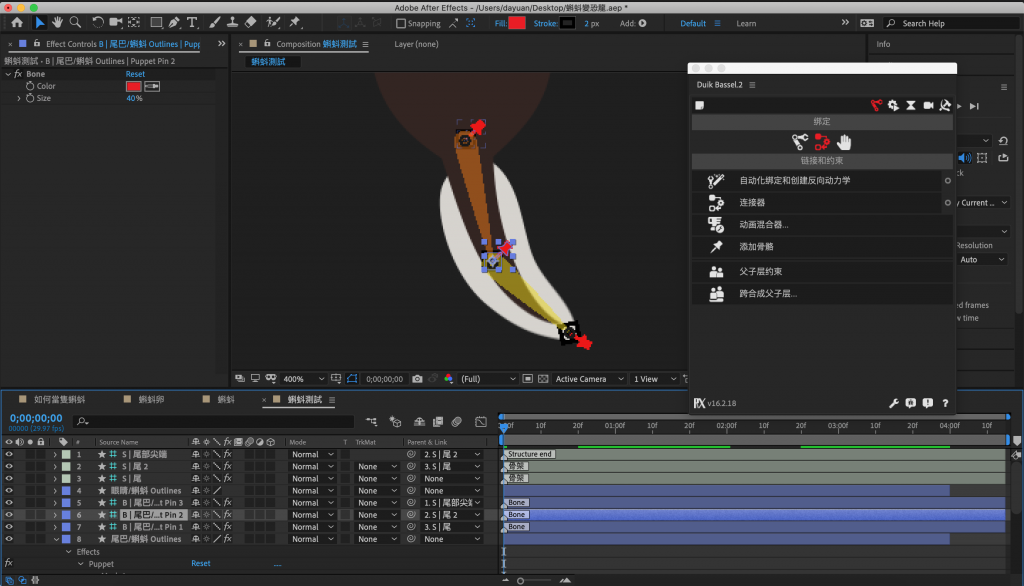The image size is (1024, 586).
Task: Open Active Camera view dropdown
Action: pyautogui.click(x=590, y=379)
